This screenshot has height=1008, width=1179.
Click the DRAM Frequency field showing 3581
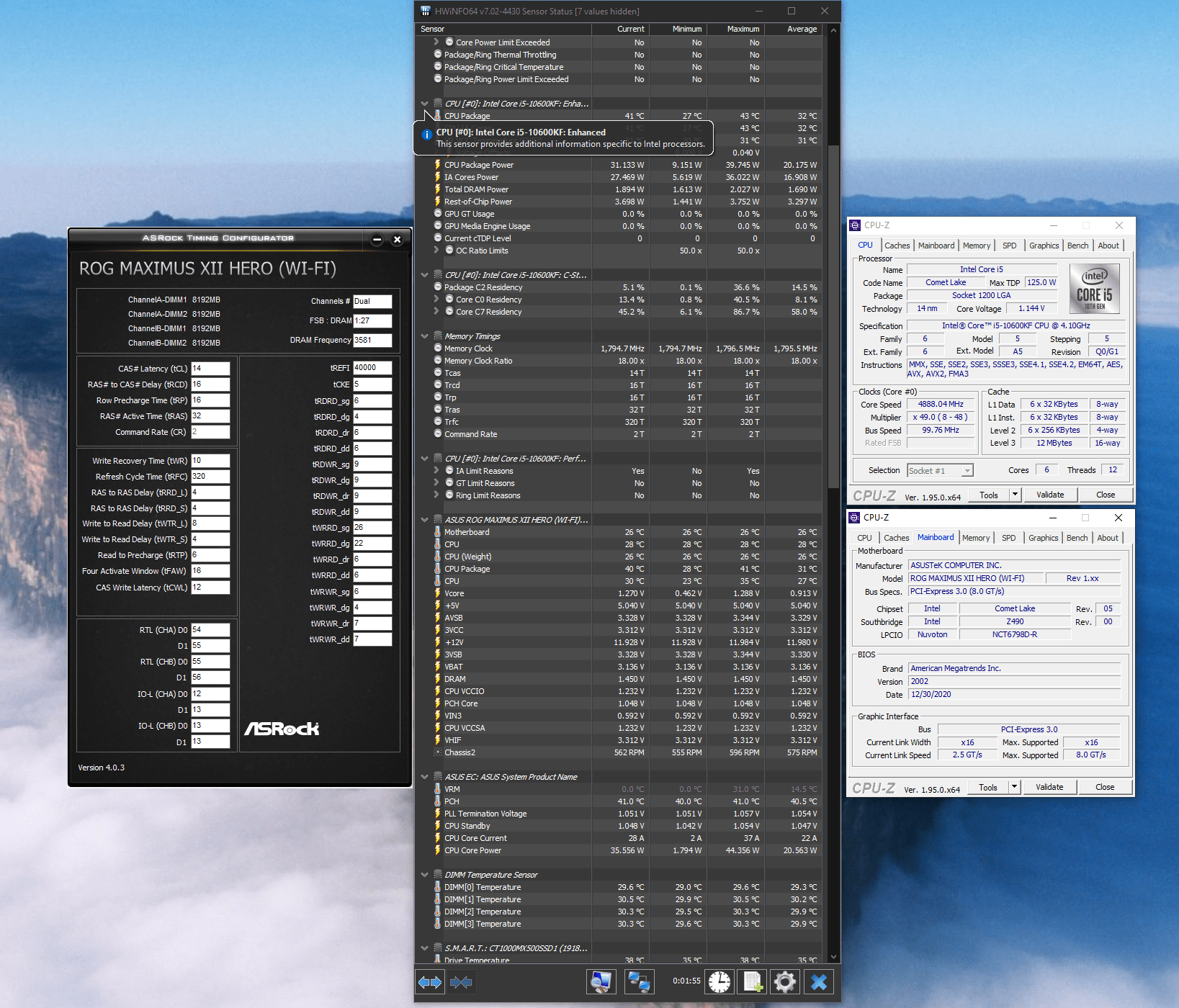[x=372, y=341]
